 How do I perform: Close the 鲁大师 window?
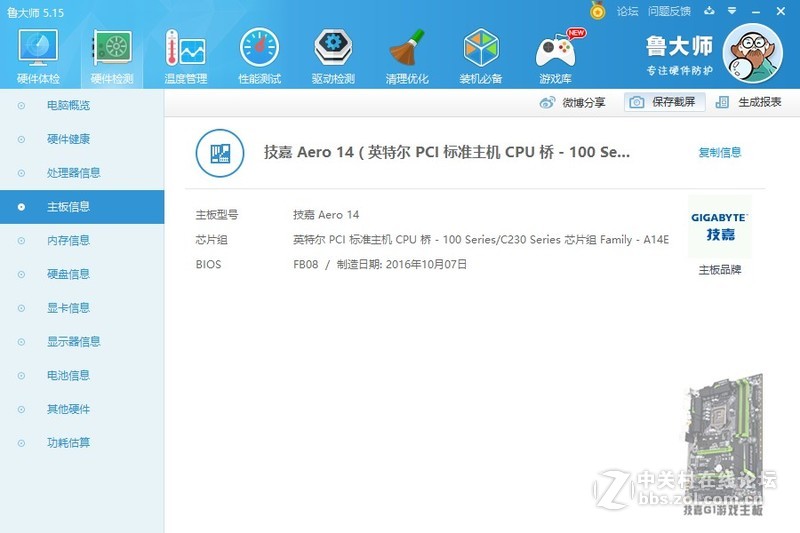781,11
